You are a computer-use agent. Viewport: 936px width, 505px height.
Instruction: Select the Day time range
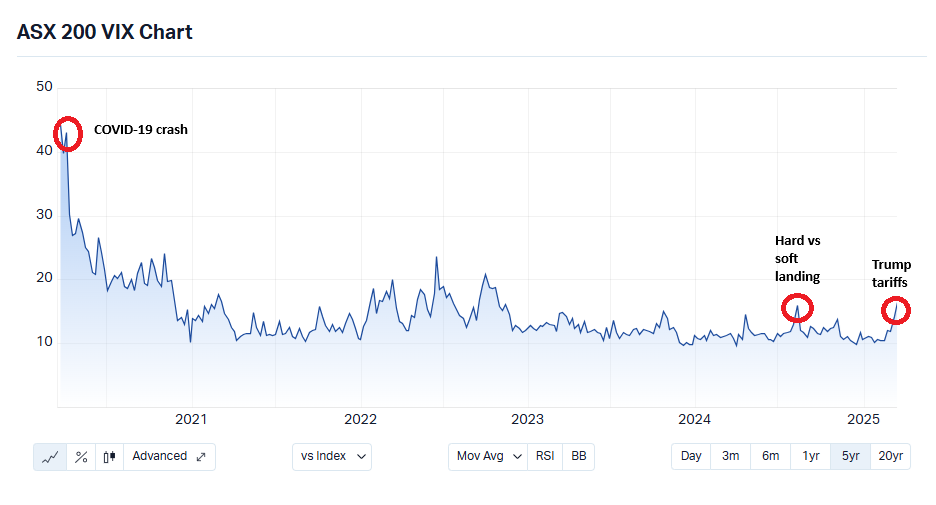coord(691,456)
